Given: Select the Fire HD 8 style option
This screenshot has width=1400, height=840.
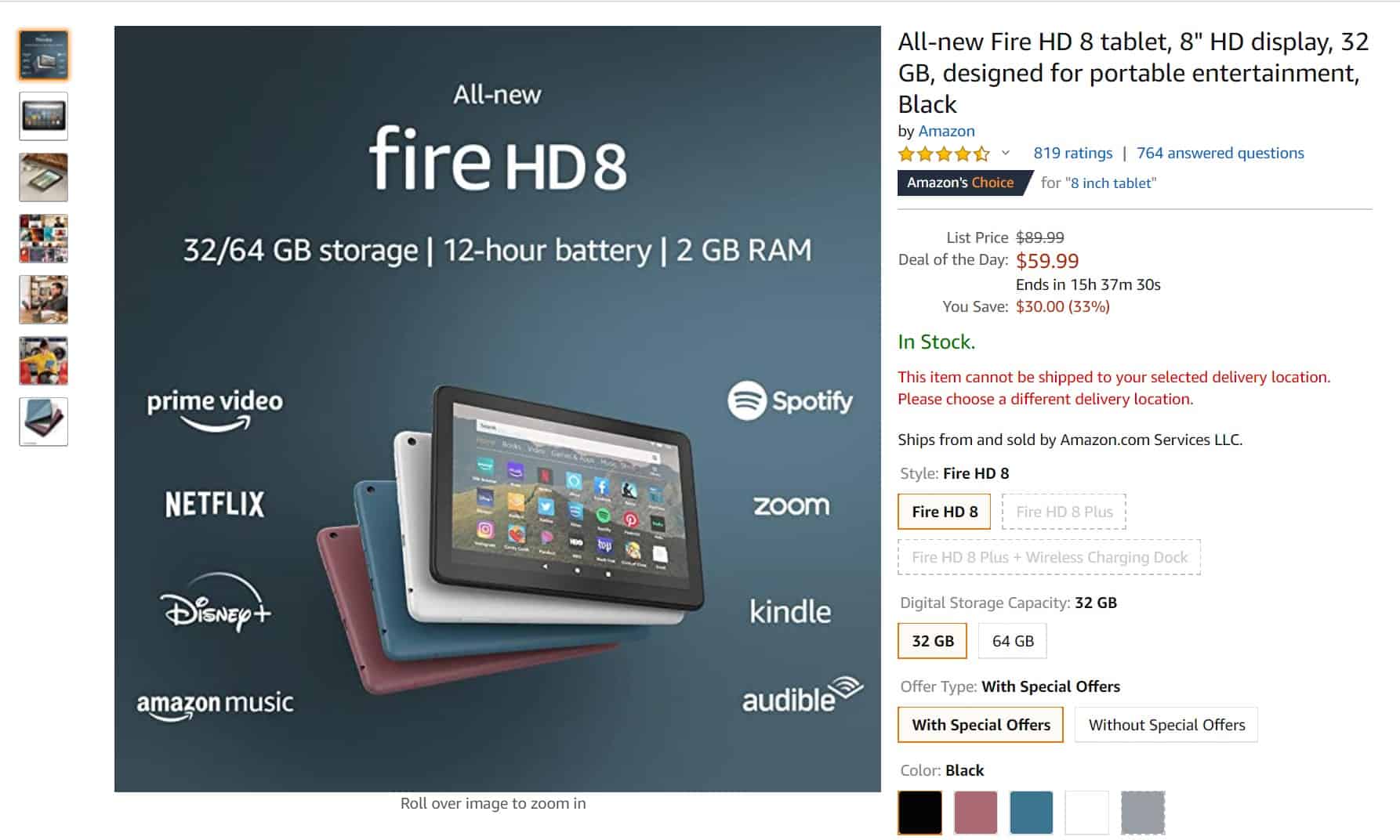Looking at the screenshot, I should click(x=945, y=512).
